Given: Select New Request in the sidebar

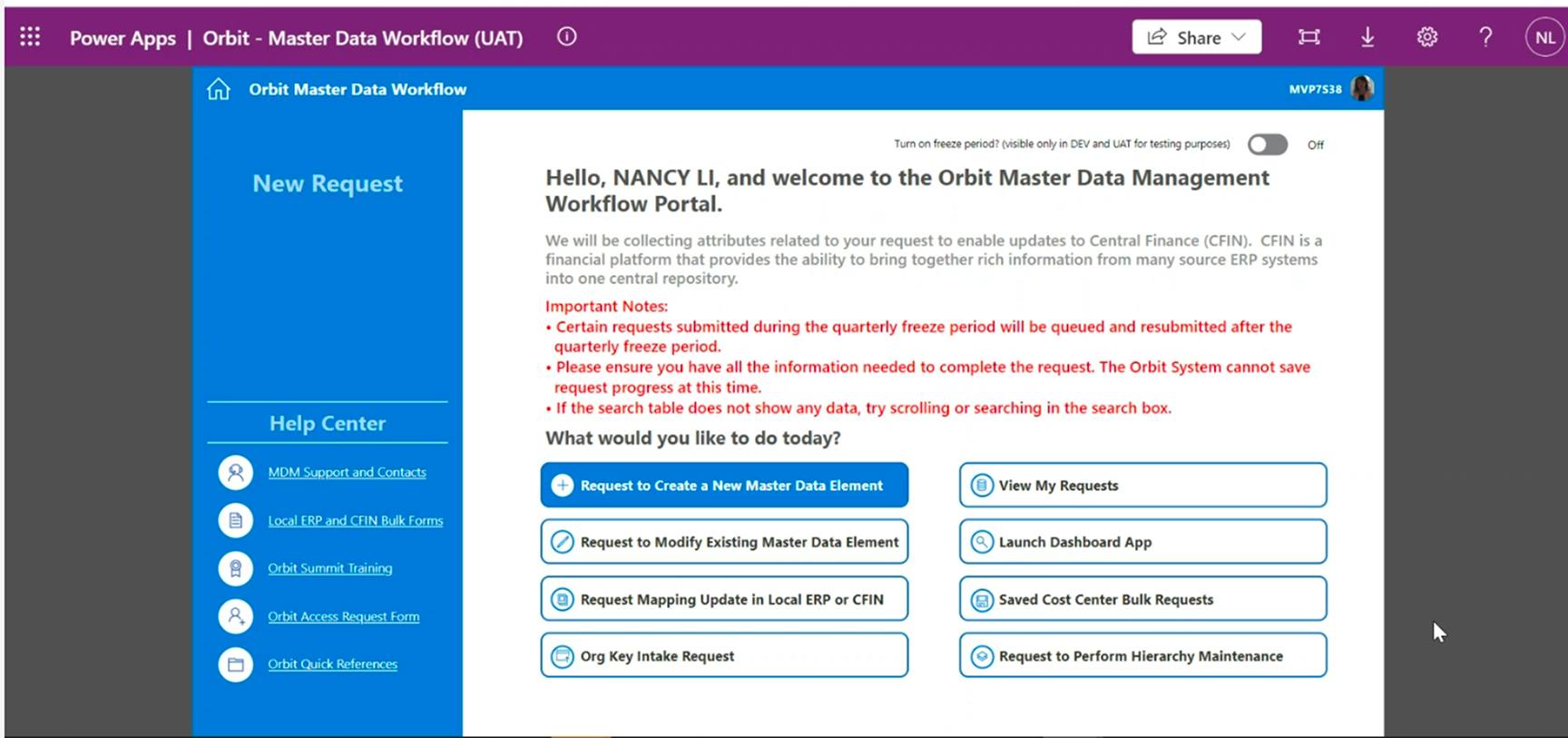Looking at the screenshot, I should point(328,183).
